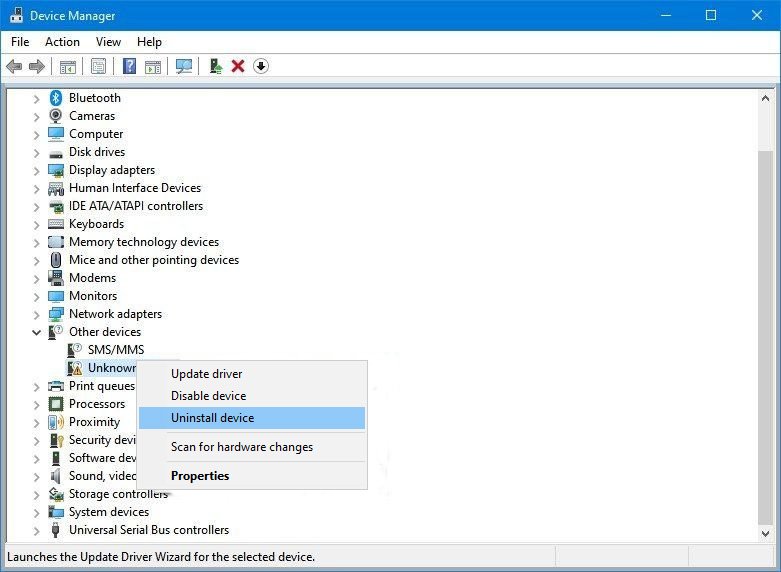Select the SMS/MMS device entry
781x572 pixels.
click(x=116, y=350)
